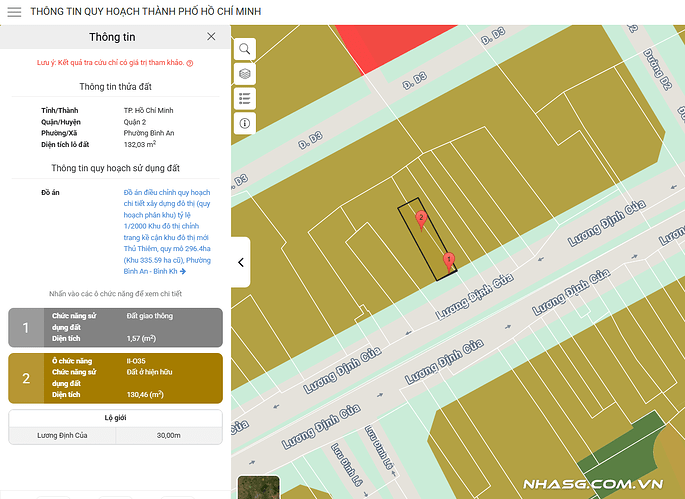Close the Thông tin panel
Viewport: 685px width, 499px height.
click(x=211, y=36)
